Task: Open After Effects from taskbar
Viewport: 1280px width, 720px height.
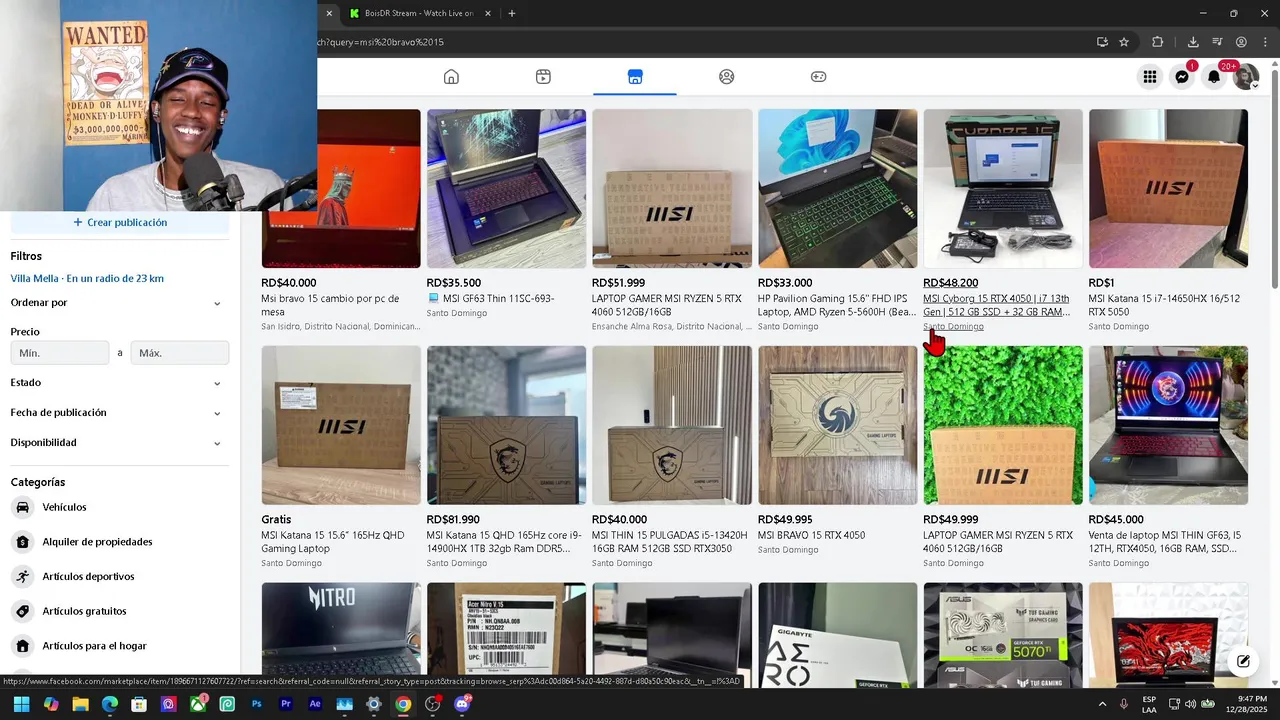Action: click(315, 704)
